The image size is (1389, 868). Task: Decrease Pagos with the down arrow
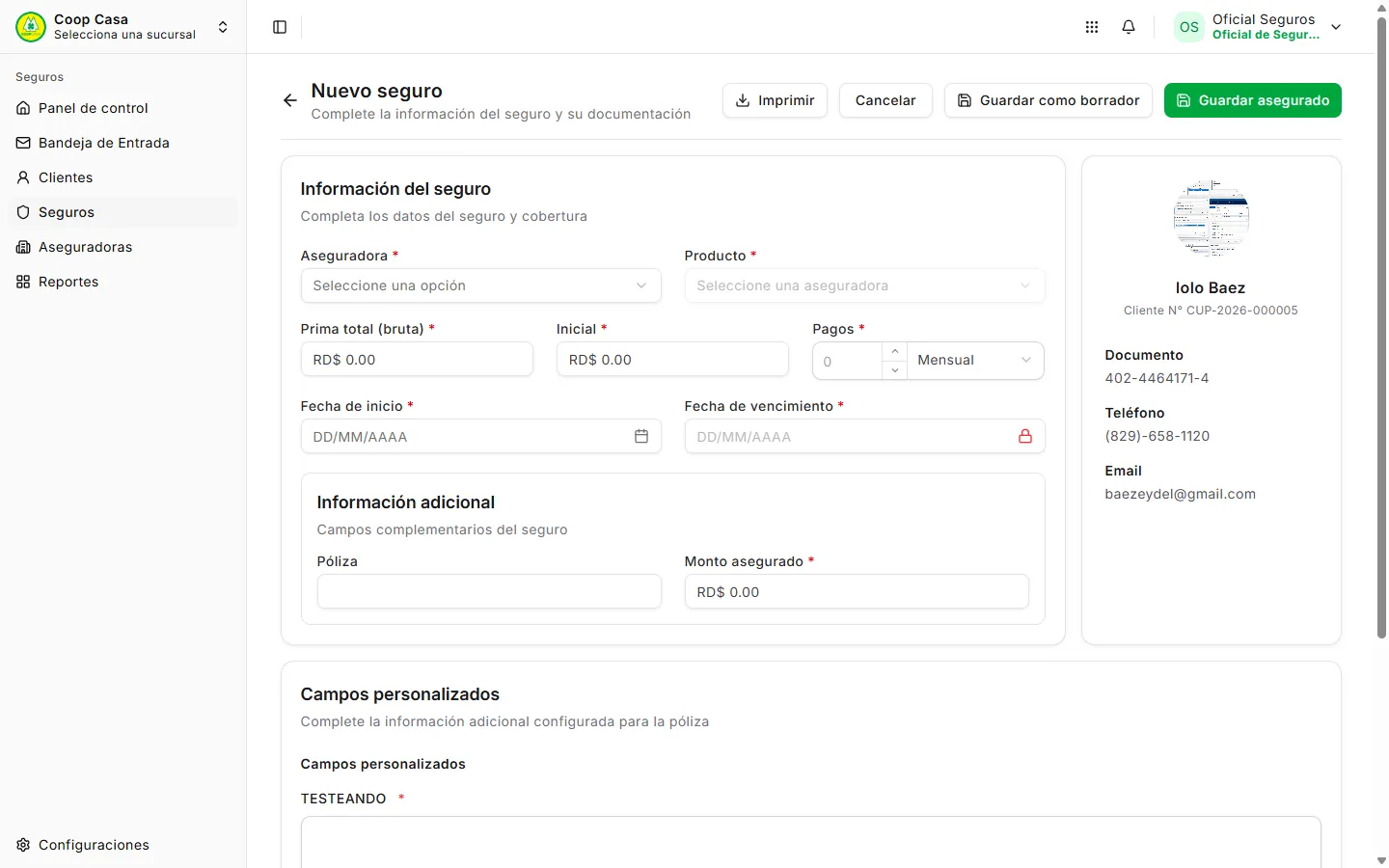pyautogui.click(x=895, y=370)
